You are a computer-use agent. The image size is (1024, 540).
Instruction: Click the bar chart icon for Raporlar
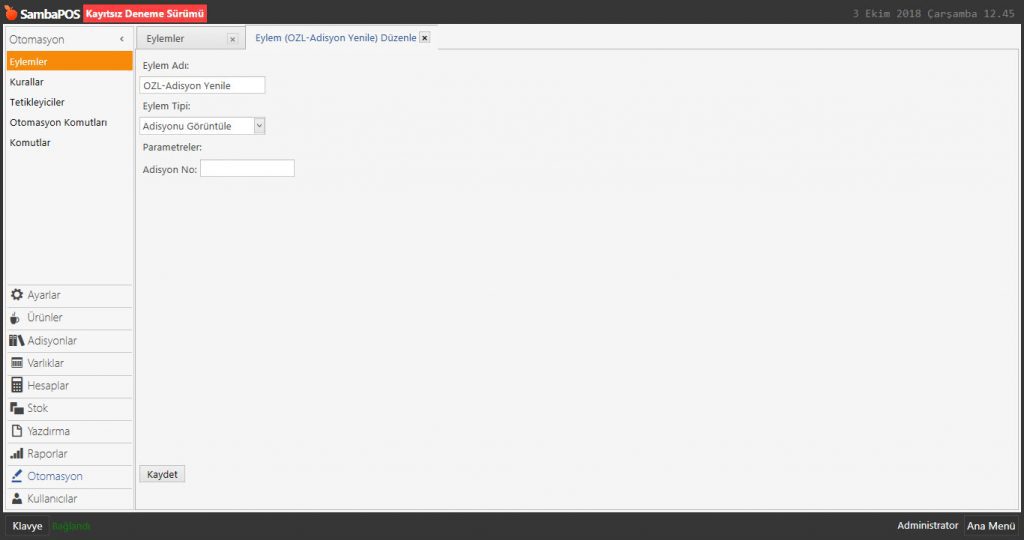[x=17, y=453]
